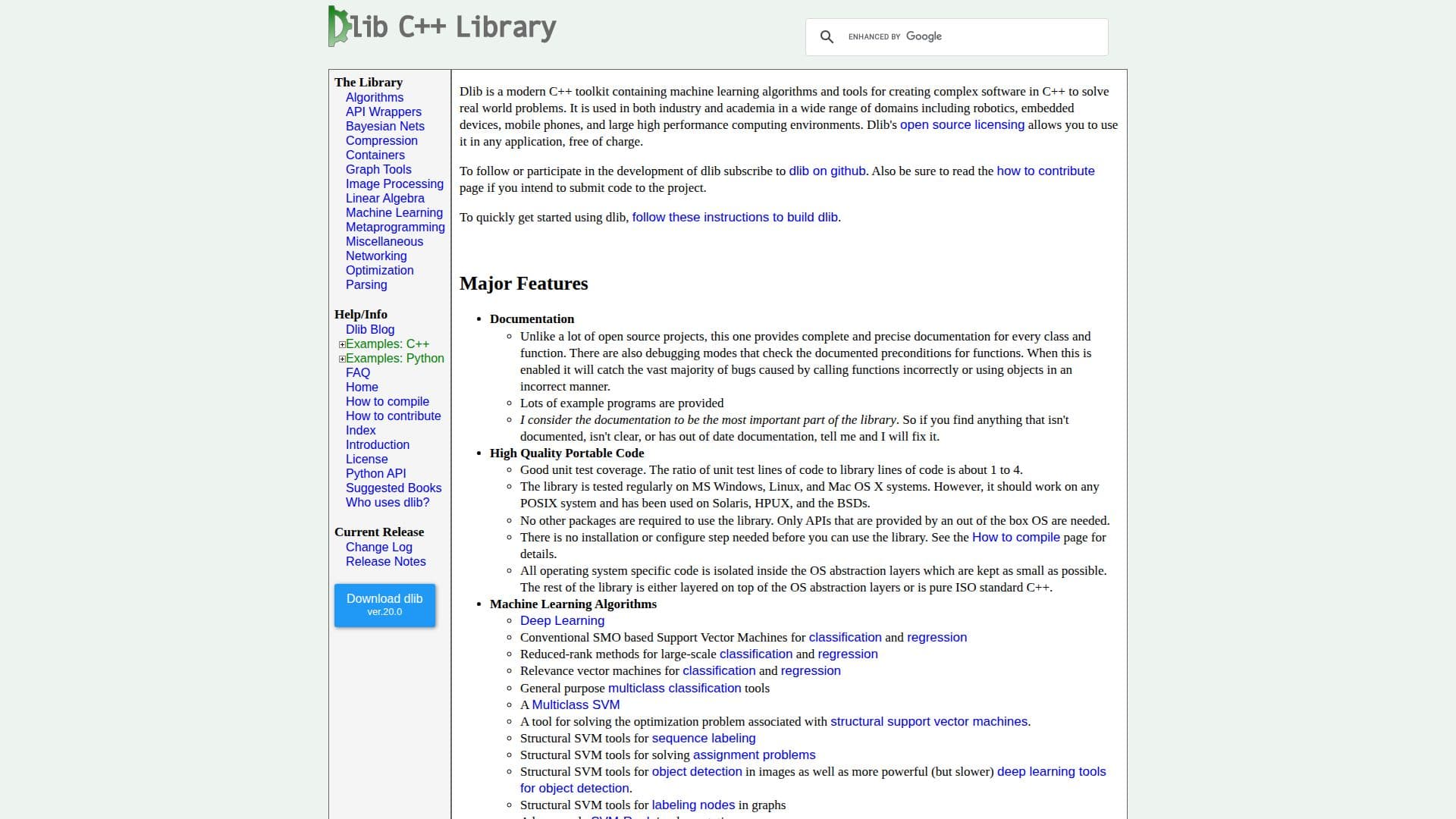1456x819 pixels.
Task: Go to the Home link
Action: point(362,387)
